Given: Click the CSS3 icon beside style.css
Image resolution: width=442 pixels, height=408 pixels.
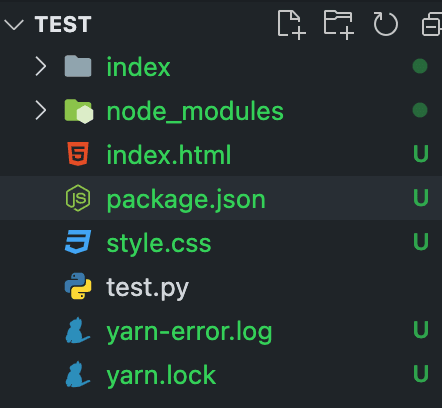Looking at the screenshot, I should (78, 242).
